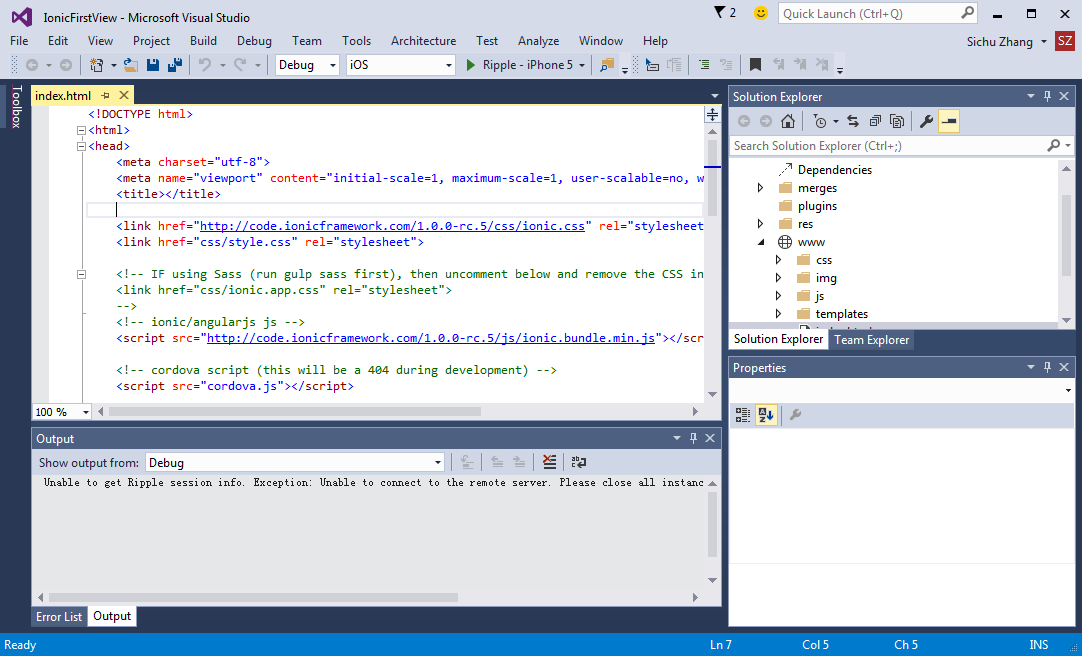The height and width of the screenshot is (656, 1082).
Task: Click the Solution Explorer vertical scrollbar
Action: tap(1066, 235)
